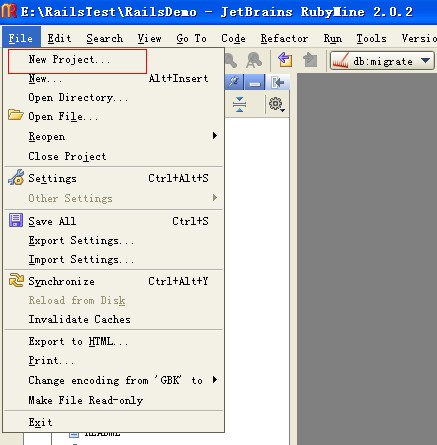Select Invalidate Caches

coord(114,319)
